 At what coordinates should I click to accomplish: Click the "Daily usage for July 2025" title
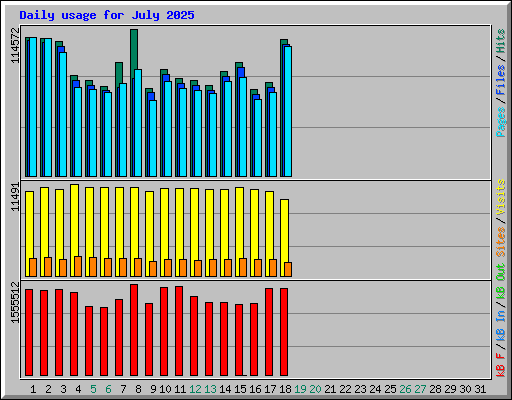coord(107,15)
